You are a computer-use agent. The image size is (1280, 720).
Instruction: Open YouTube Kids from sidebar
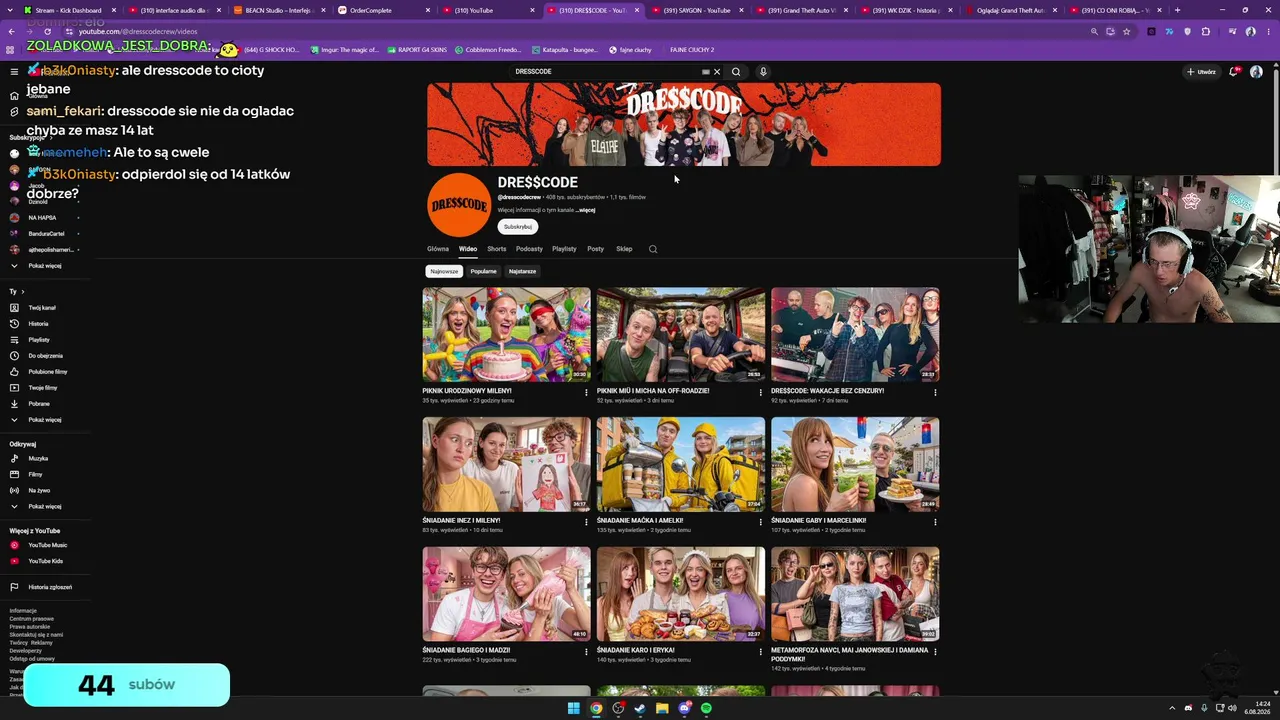pos(45,561)
